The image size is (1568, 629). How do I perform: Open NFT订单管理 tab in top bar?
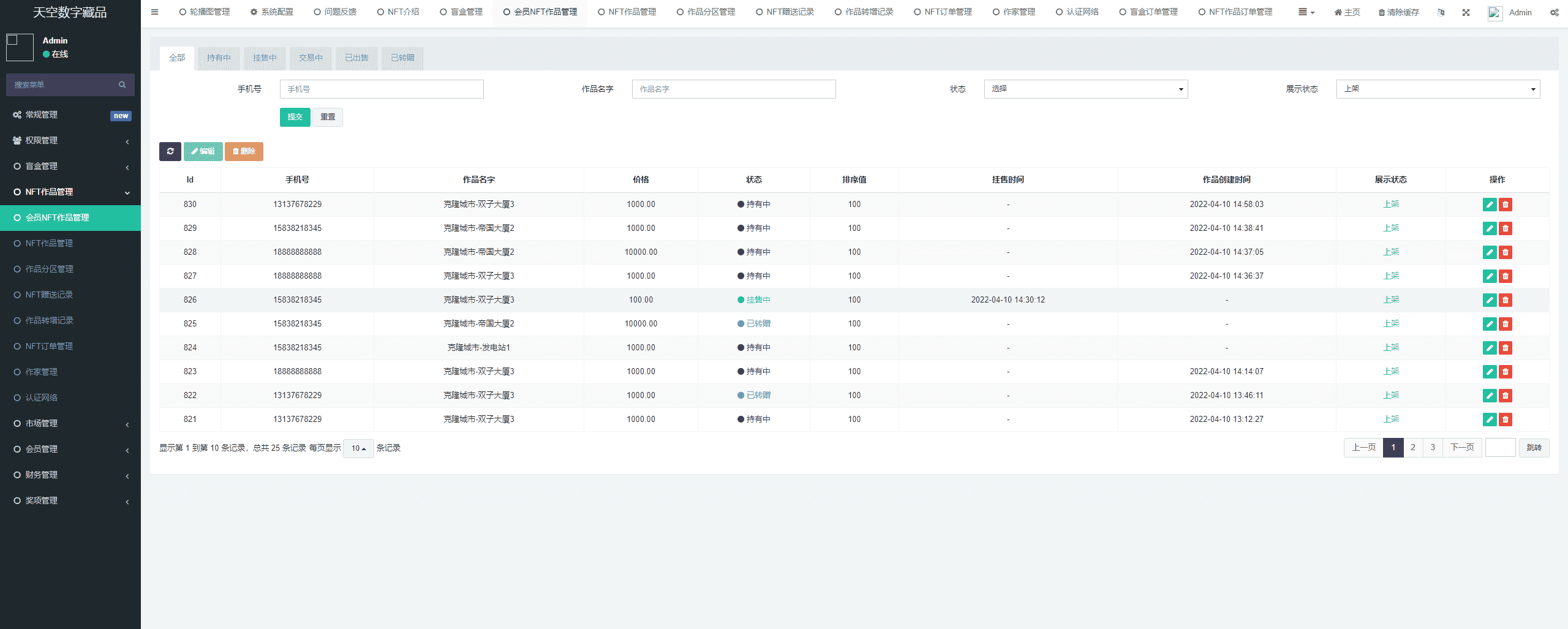point(943,12)
